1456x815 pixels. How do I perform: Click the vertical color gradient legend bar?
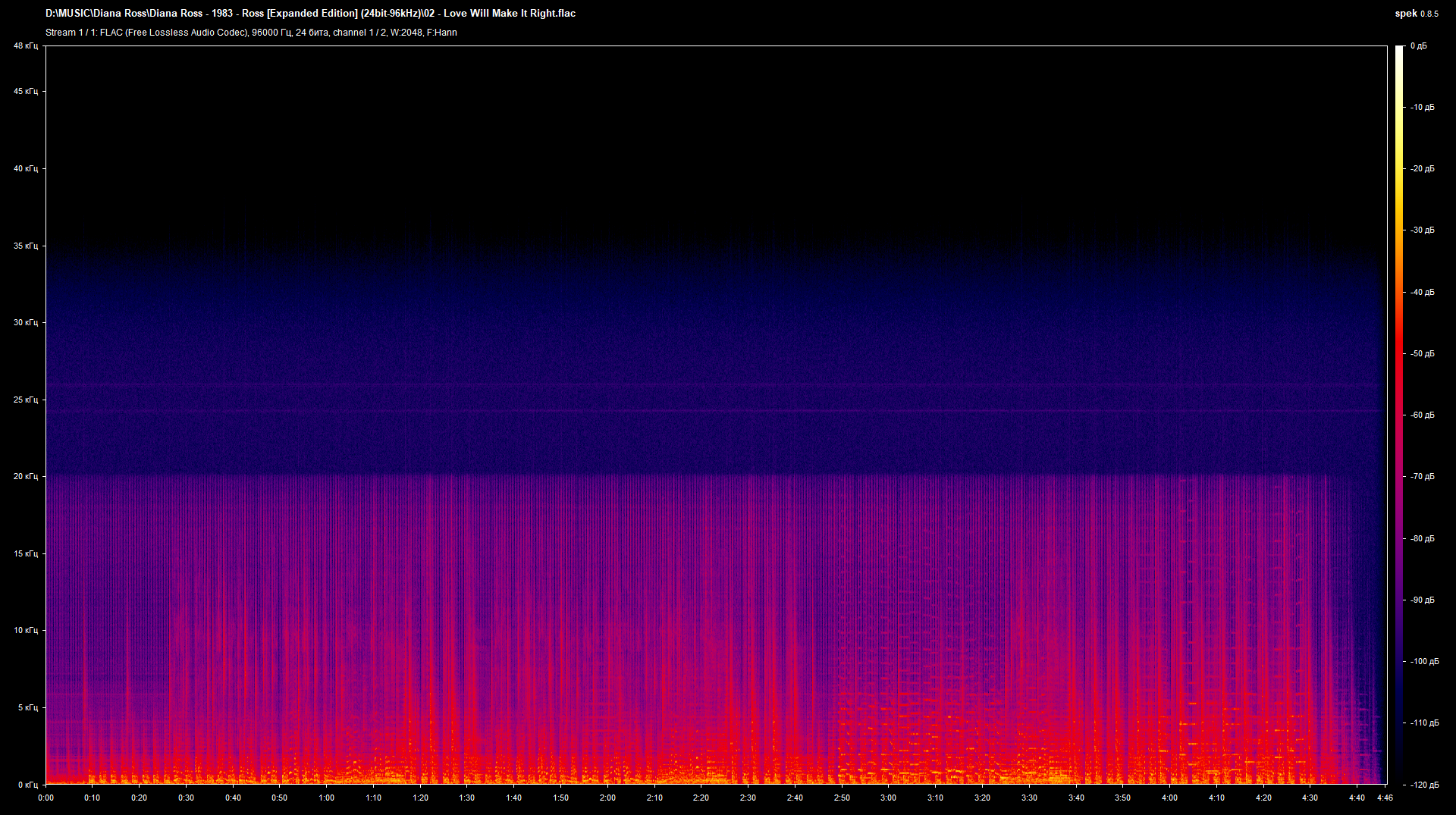pos(1399,415)
